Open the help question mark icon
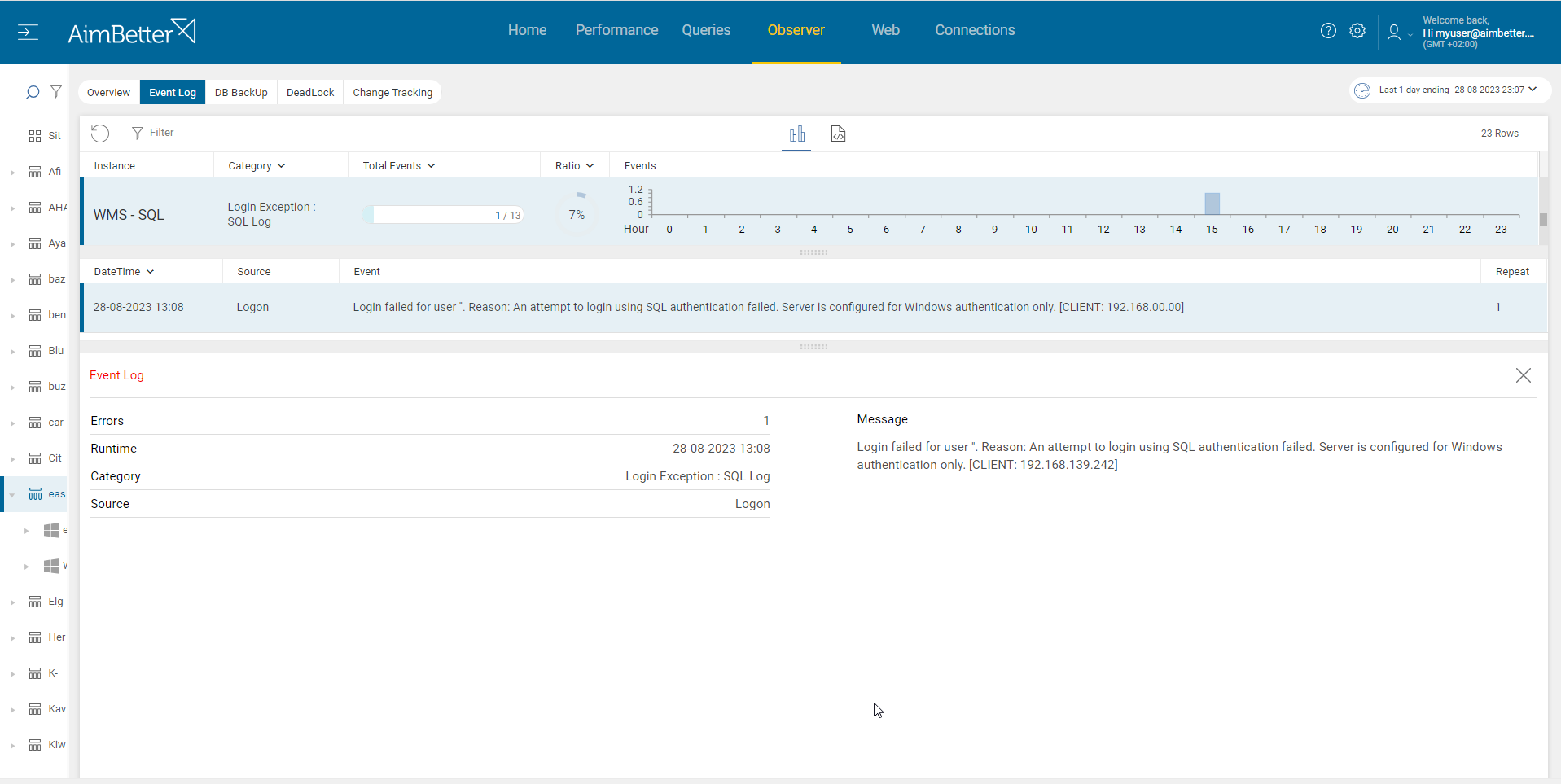 (1328, 31)
